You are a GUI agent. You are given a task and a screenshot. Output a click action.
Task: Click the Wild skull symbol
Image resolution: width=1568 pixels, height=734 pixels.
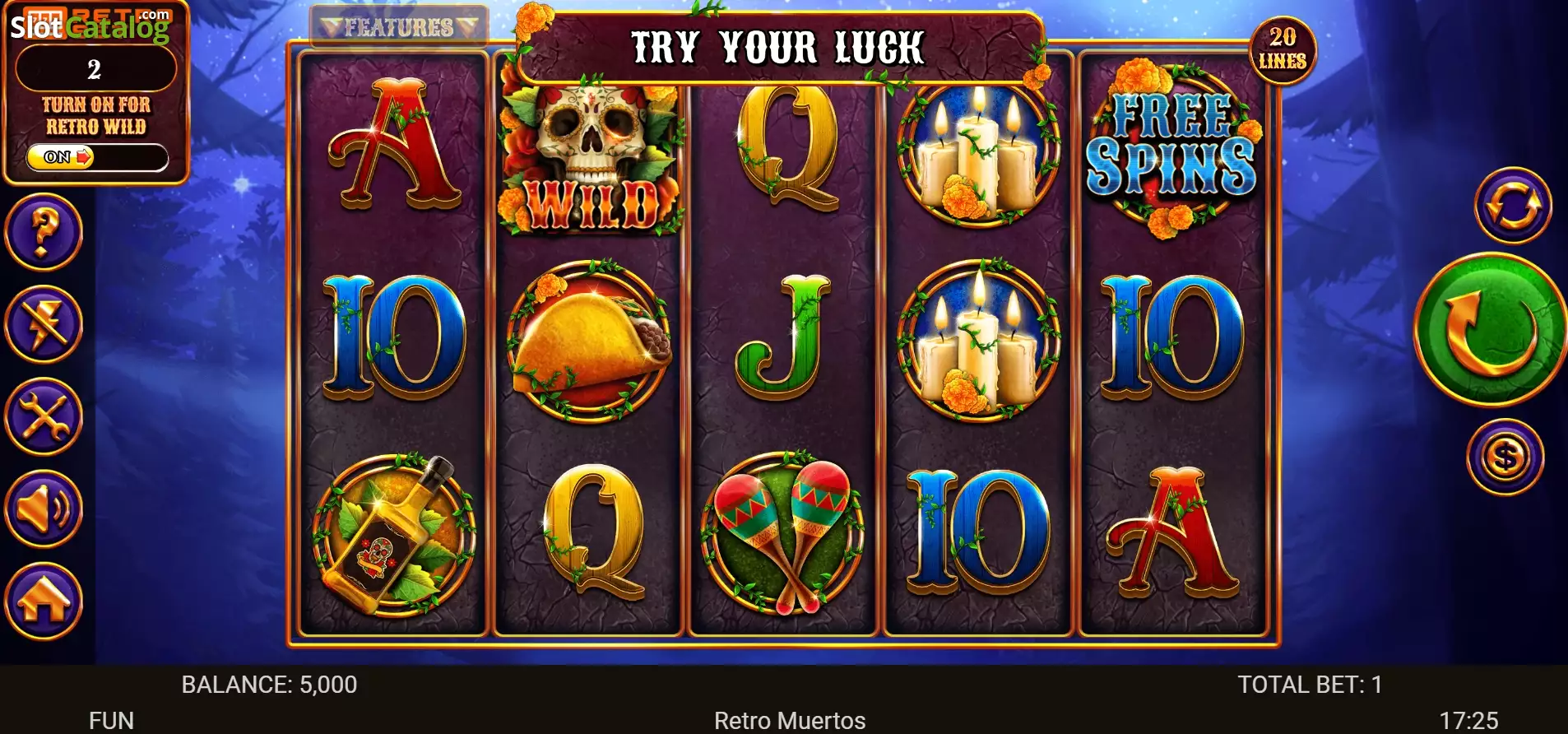click(x=590, y=156)
